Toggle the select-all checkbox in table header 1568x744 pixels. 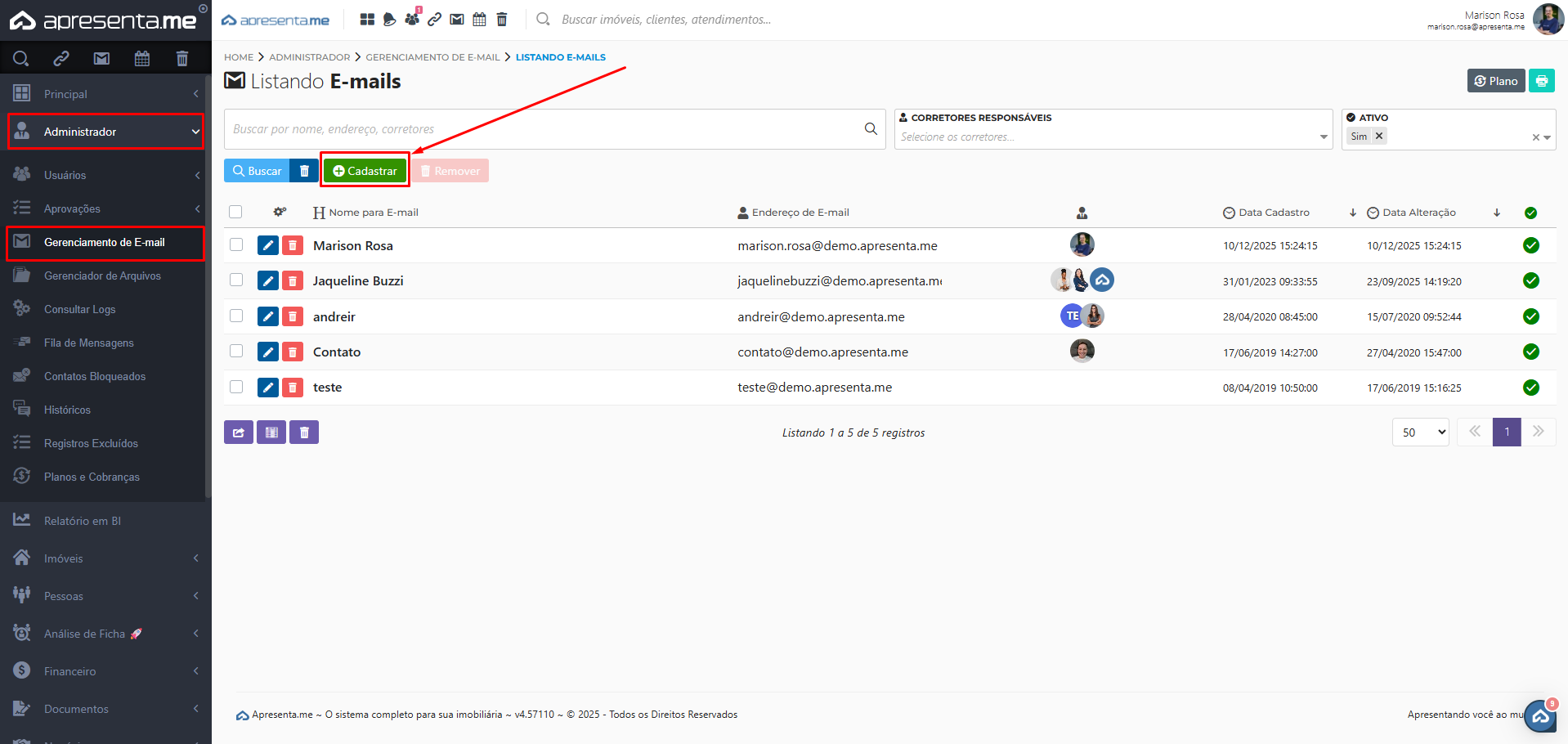point(235,212)
